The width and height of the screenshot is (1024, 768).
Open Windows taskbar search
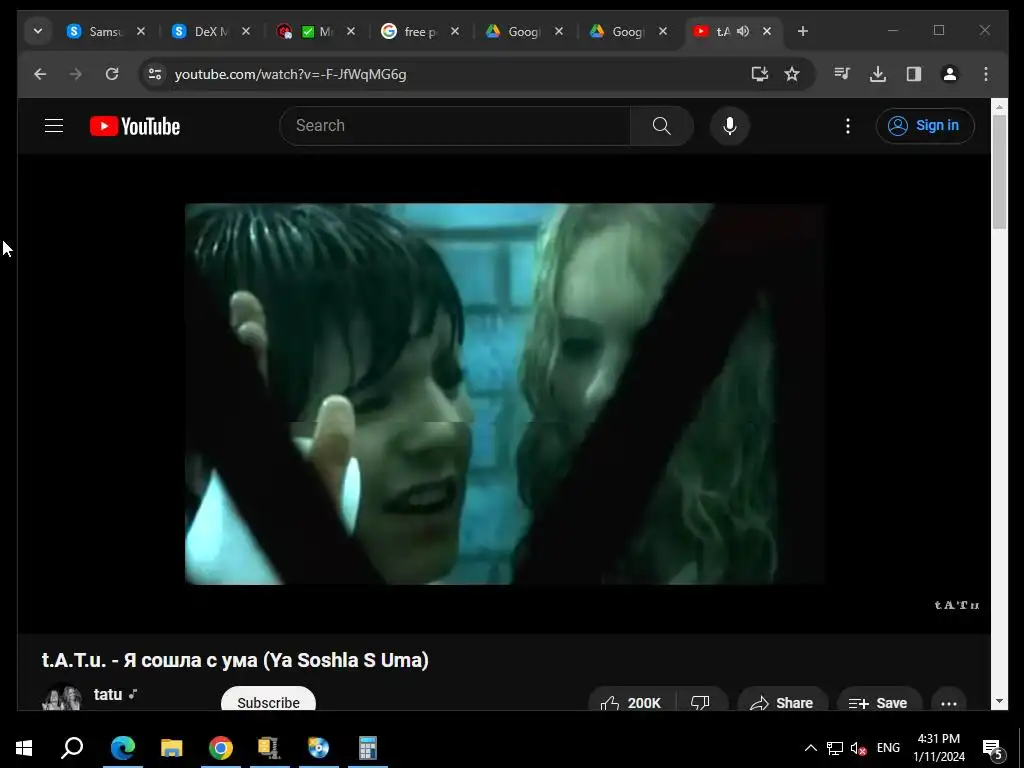(x=72, y=748)
